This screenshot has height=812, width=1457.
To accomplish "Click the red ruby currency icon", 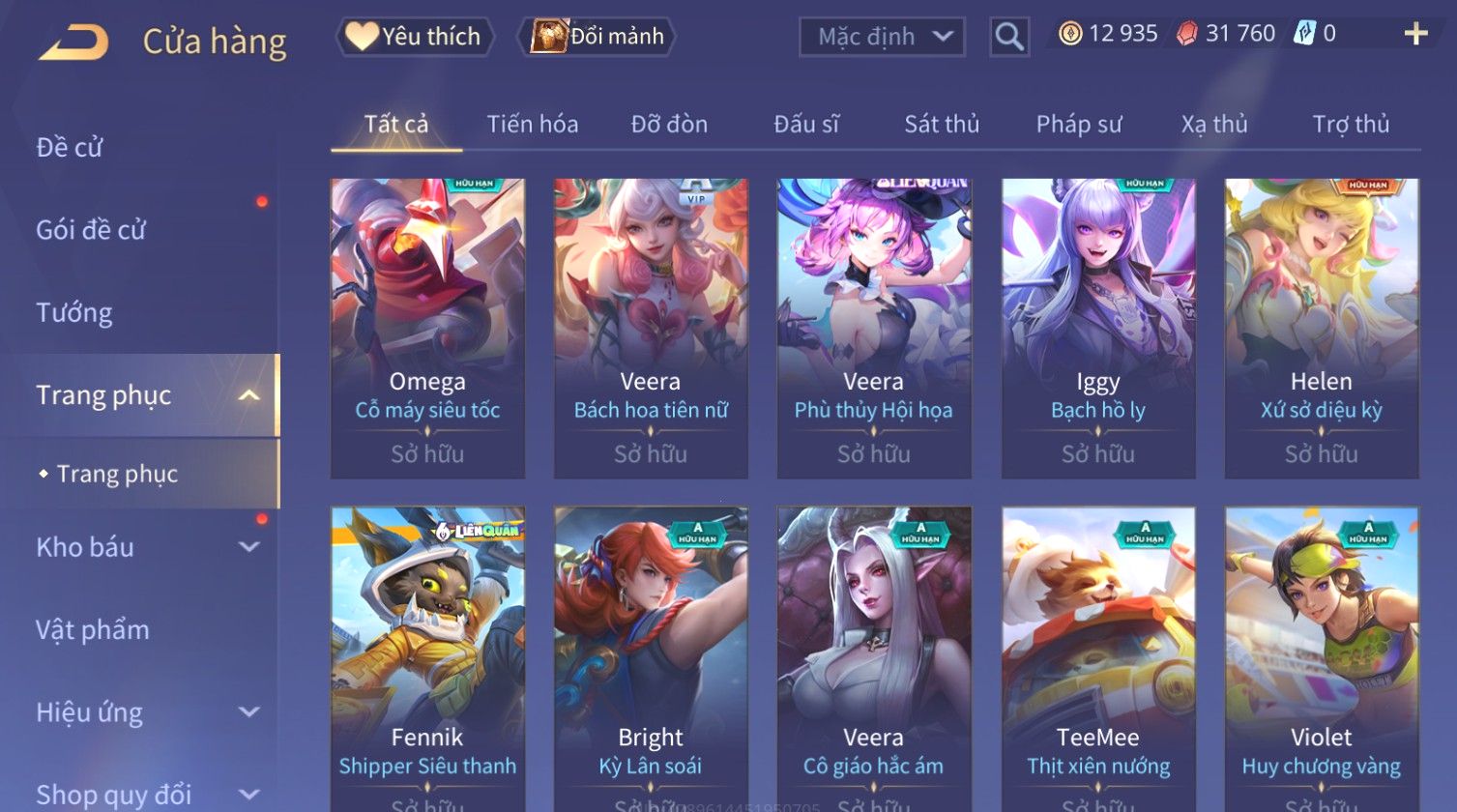I will pyautogui.click(x=1186, y=34).
